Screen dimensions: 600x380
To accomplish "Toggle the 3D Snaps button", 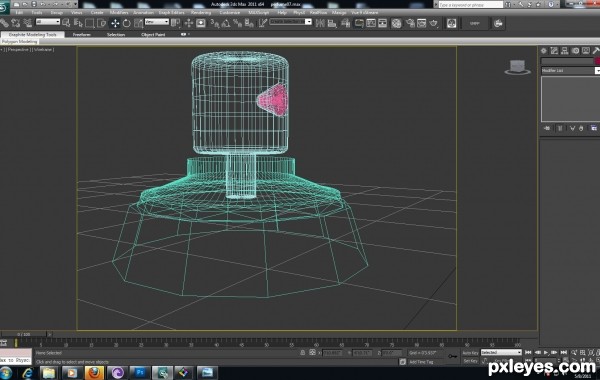I will (x=215, y=23).
